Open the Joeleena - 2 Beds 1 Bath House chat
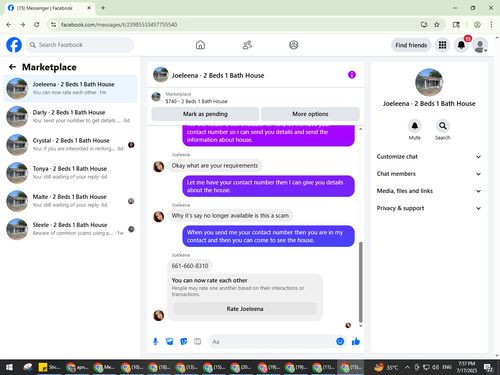 click(70, 88)
